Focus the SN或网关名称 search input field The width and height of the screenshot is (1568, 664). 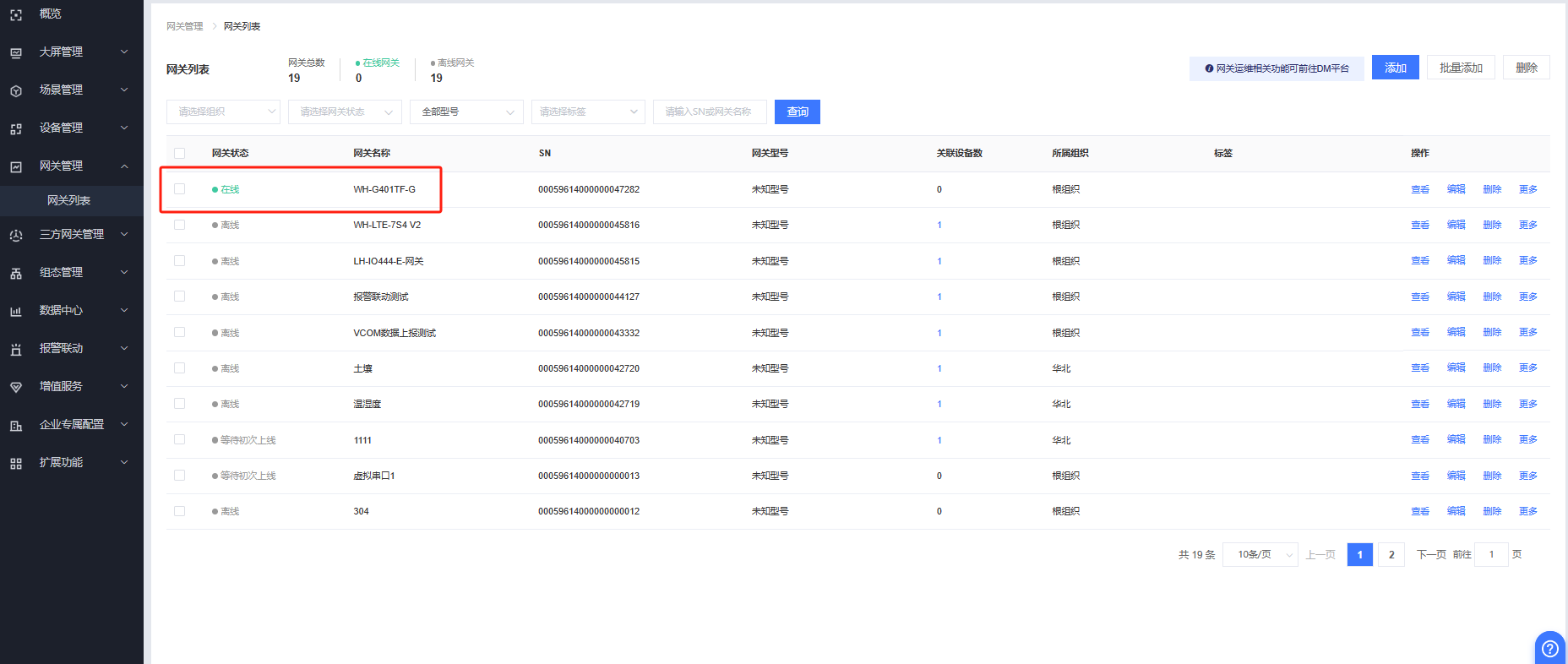tap(710, 112)
